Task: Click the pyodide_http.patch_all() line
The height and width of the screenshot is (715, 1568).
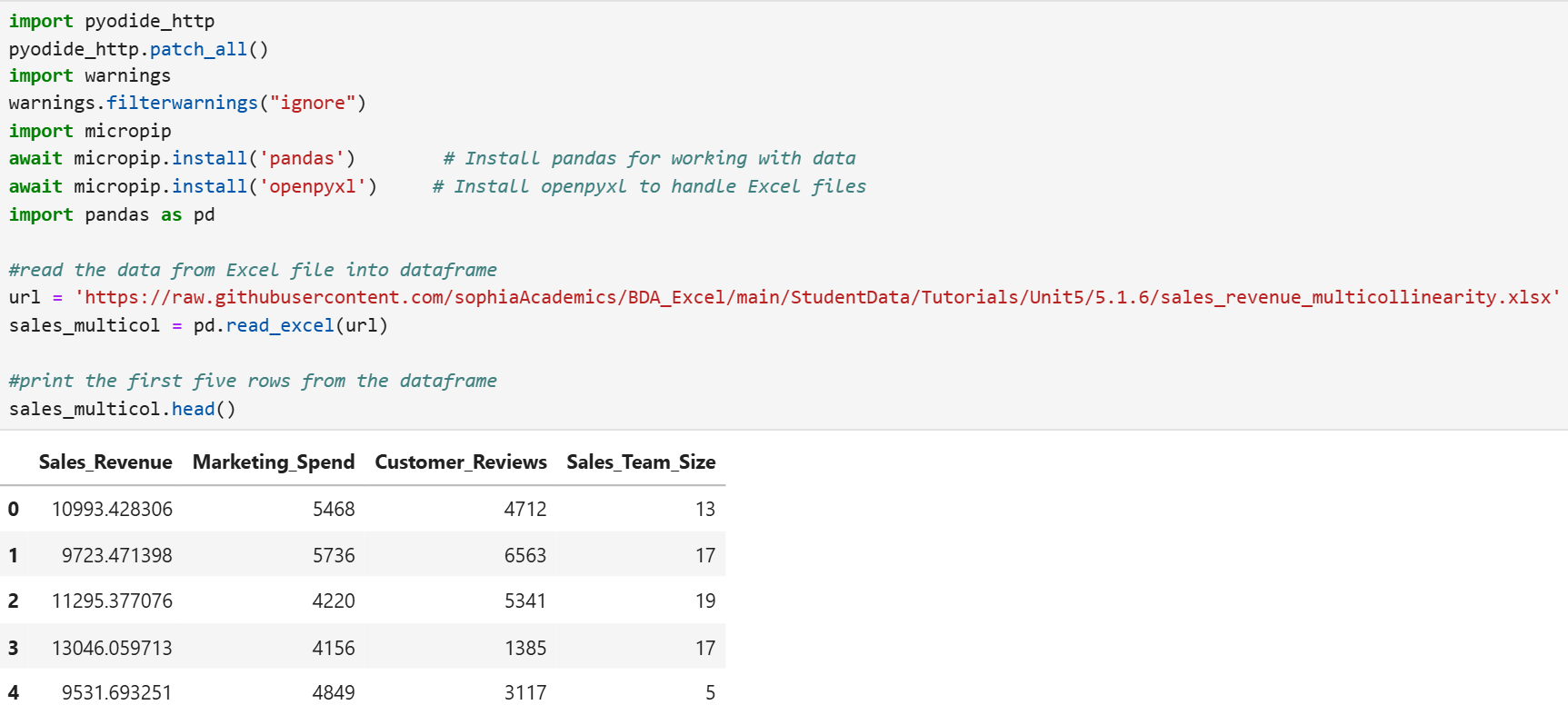Action: (x=139, y=49)
